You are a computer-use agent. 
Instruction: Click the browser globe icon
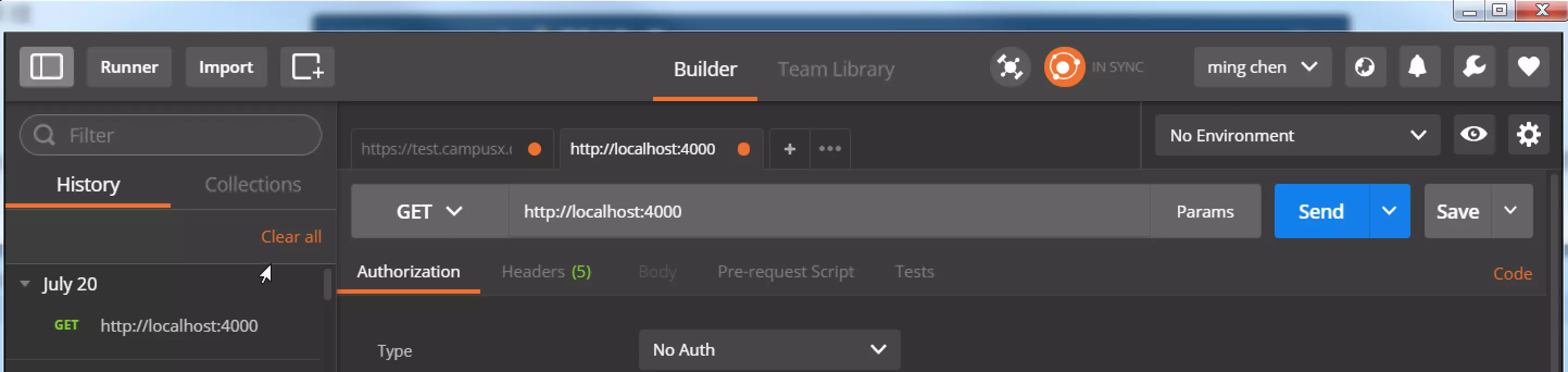point(1365,67)
